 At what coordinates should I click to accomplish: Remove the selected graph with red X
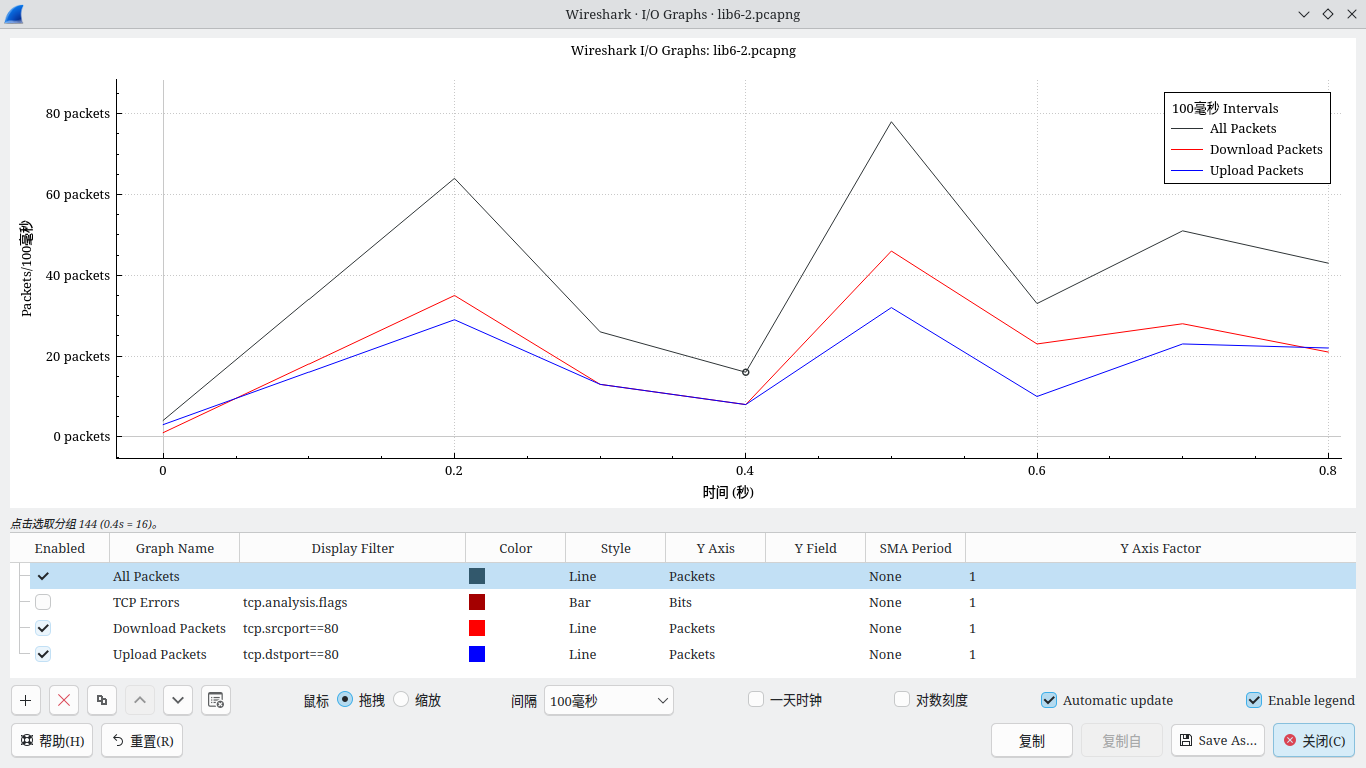(64, 700)
